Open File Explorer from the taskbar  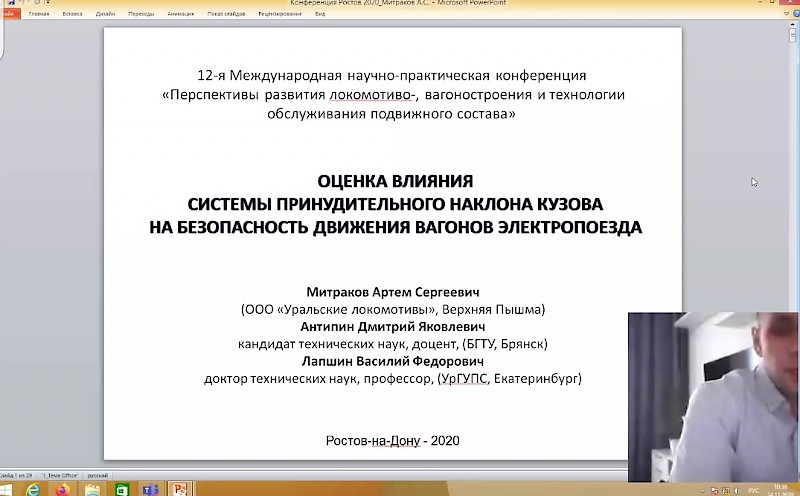tap(91, 488)
